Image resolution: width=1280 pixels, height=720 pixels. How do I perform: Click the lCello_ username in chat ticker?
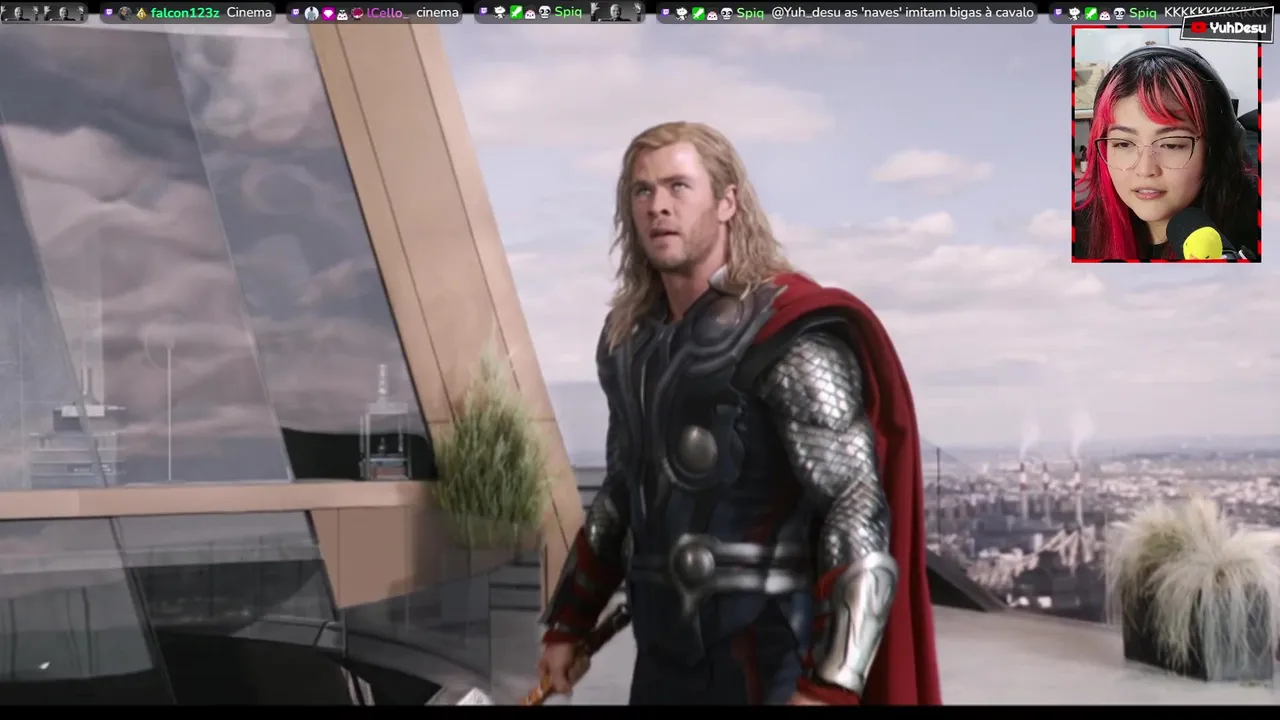click(388, 13)
